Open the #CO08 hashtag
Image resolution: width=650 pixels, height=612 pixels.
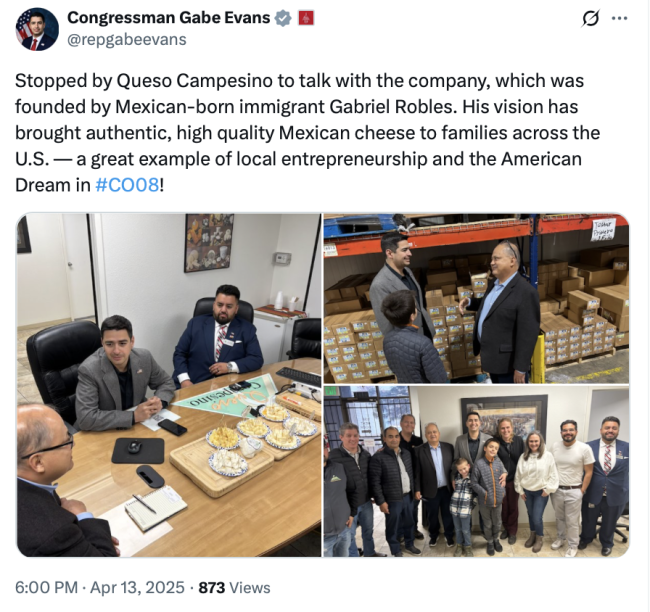point(127,185)
